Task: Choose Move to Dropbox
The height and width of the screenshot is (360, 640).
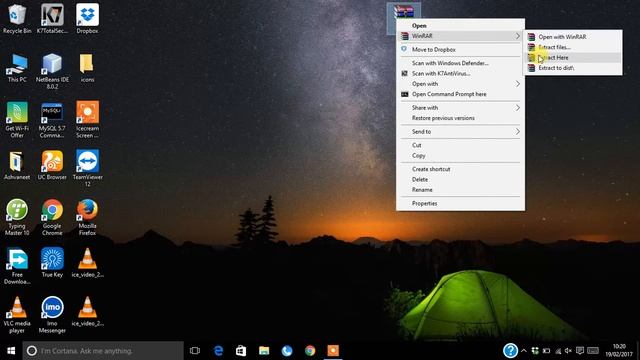Action: click(460, 49)
